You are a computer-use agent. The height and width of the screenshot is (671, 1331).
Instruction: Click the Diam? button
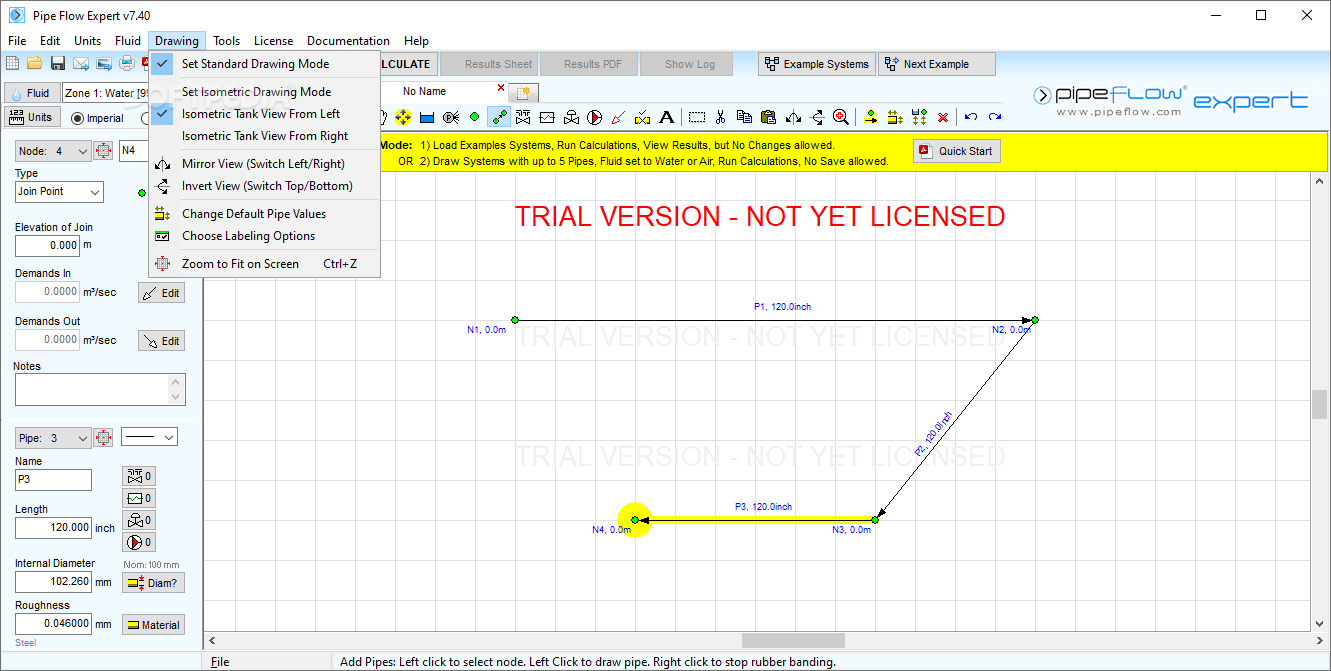[x=153, y=583]
